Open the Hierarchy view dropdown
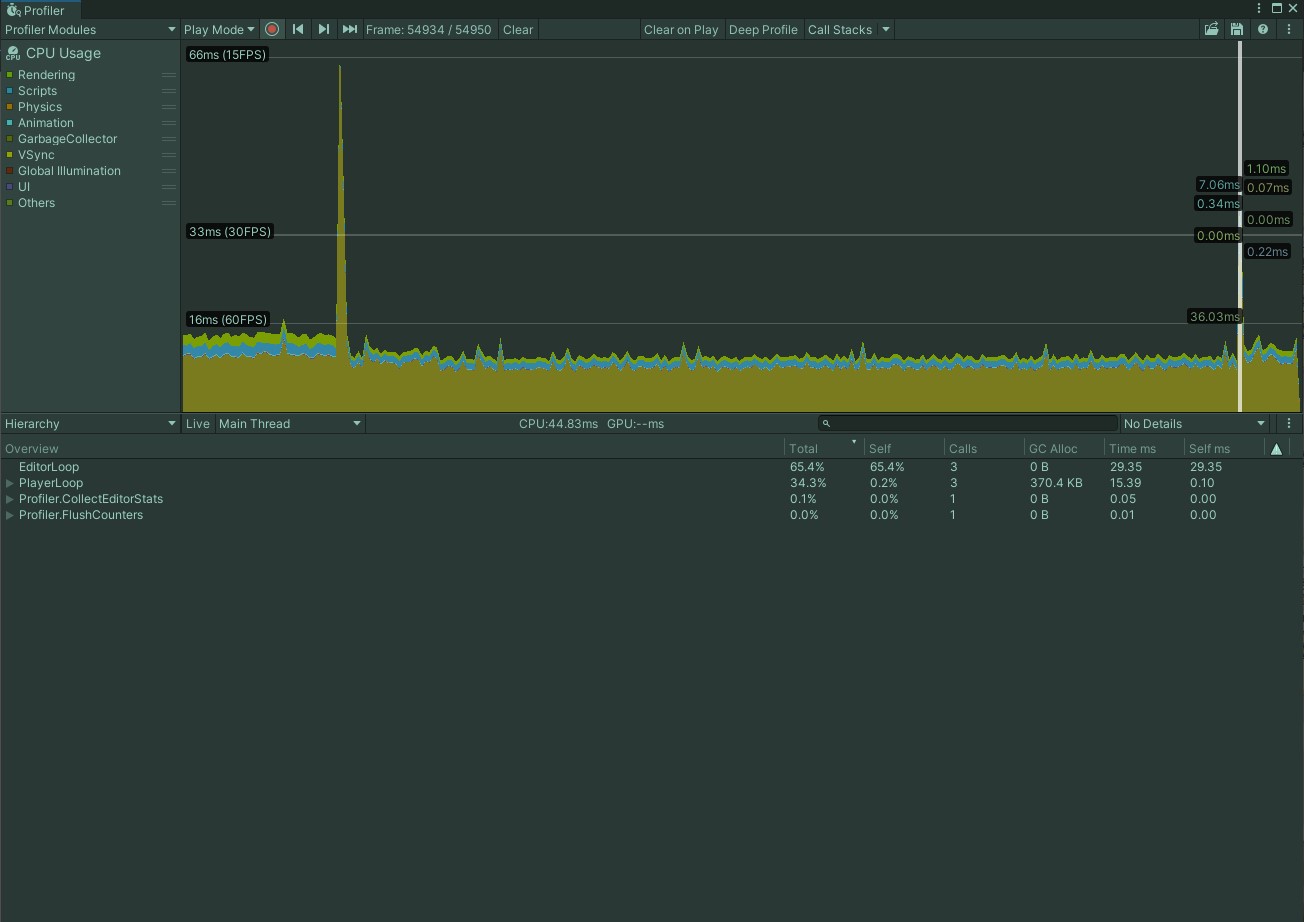Viewport: 1304px width, 922px height. [x=90, y=424]
